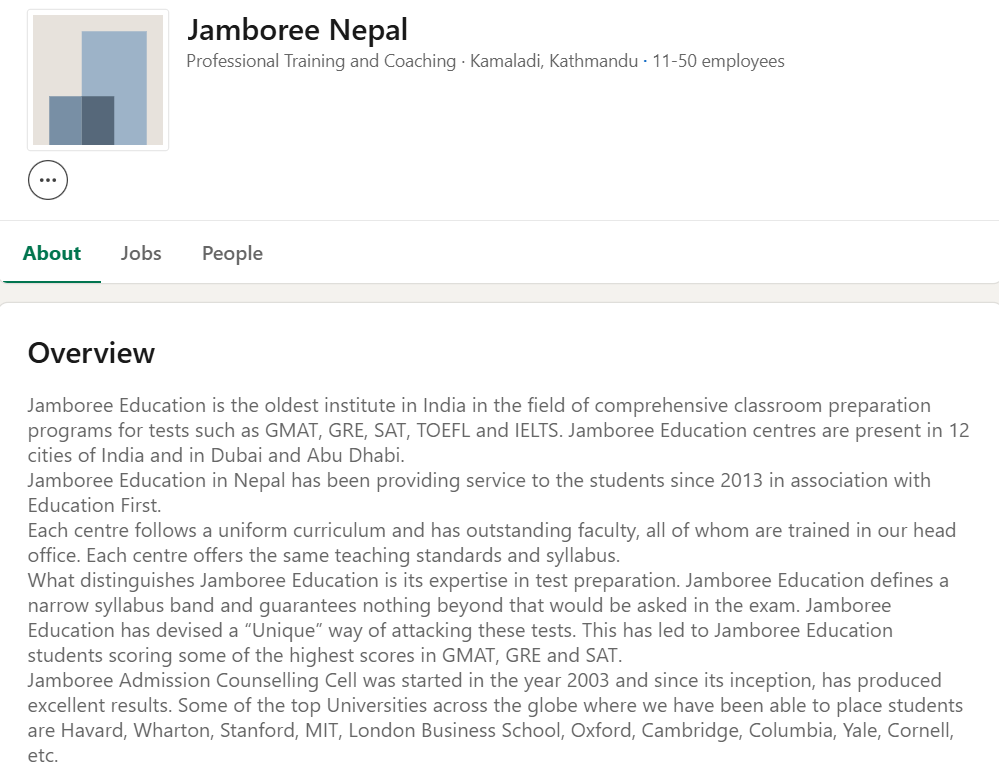Image resolution: width=999 pixels, height=772 pixels.
Task: Click the Overview section heading
Action: (91, 353)
